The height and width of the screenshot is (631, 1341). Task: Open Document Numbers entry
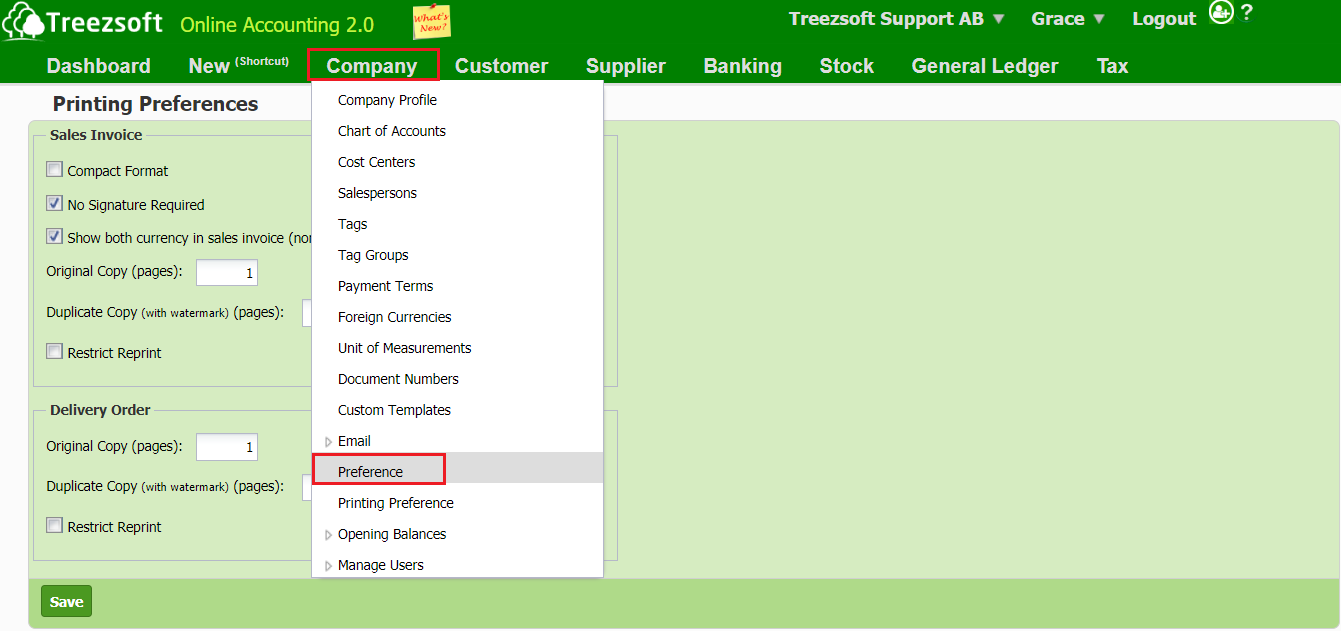click(x=458, y=379)
